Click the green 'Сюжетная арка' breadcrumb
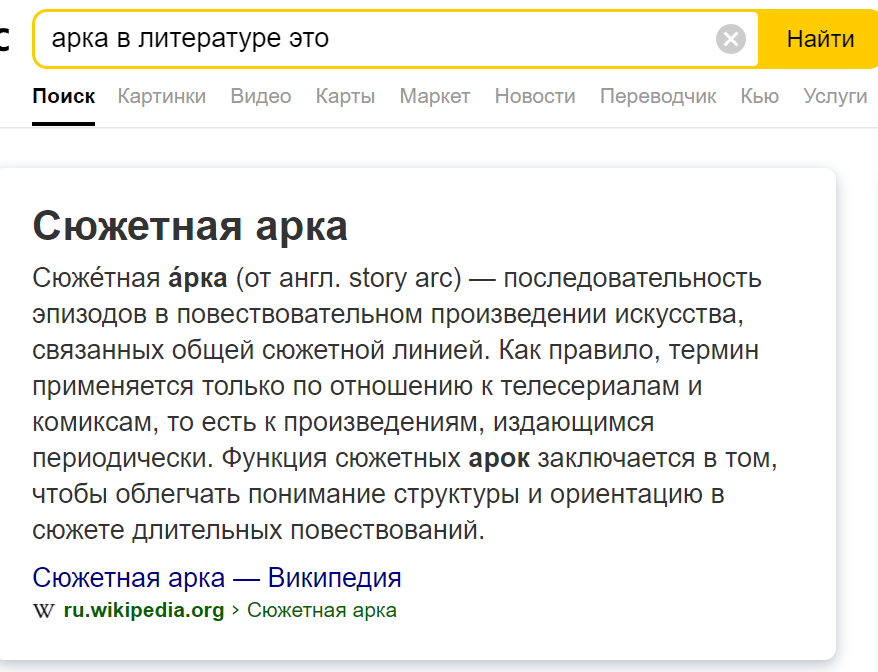Screen dimensions: 878x672 point(321,610)
